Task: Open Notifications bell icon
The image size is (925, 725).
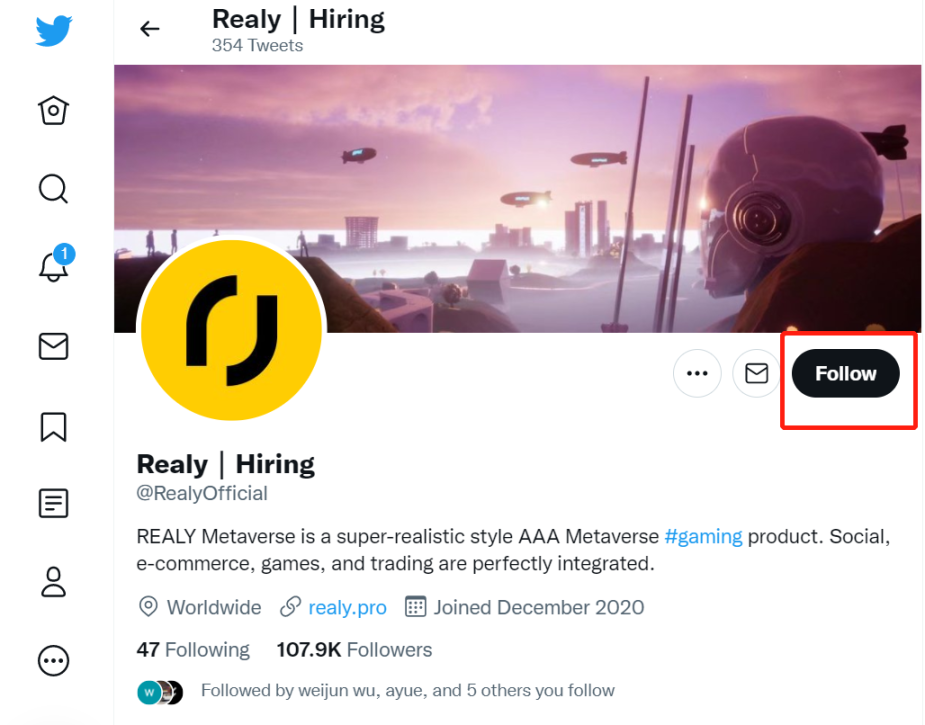Action: tap(53, 267)
